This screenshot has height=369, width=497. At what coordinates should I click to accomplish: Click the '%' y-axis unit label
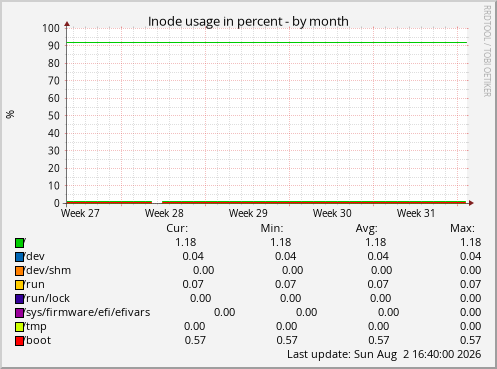(x=10, y=114)
